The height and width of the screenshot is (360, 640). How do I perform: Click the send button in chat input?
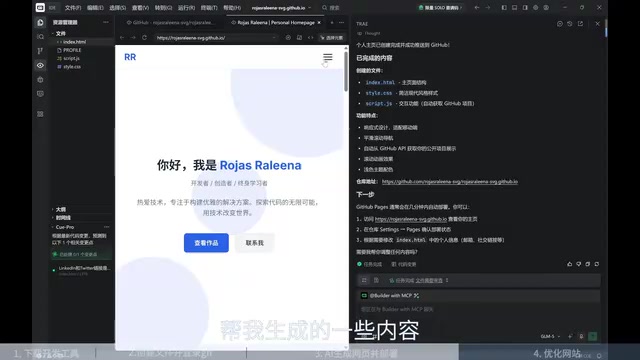click(x=593, y=336)
